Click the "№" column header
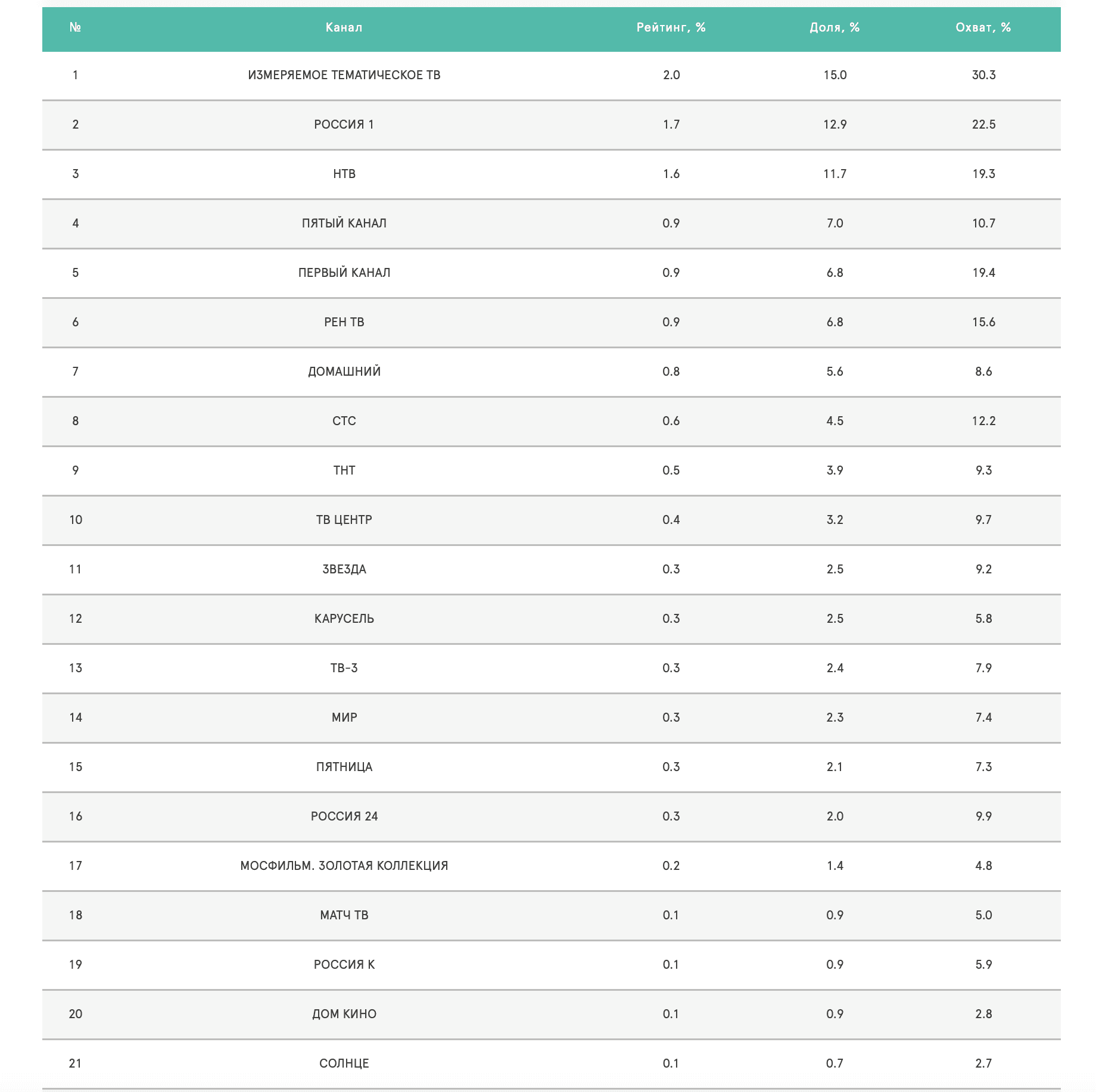1096x1092 pixels. 75,27
